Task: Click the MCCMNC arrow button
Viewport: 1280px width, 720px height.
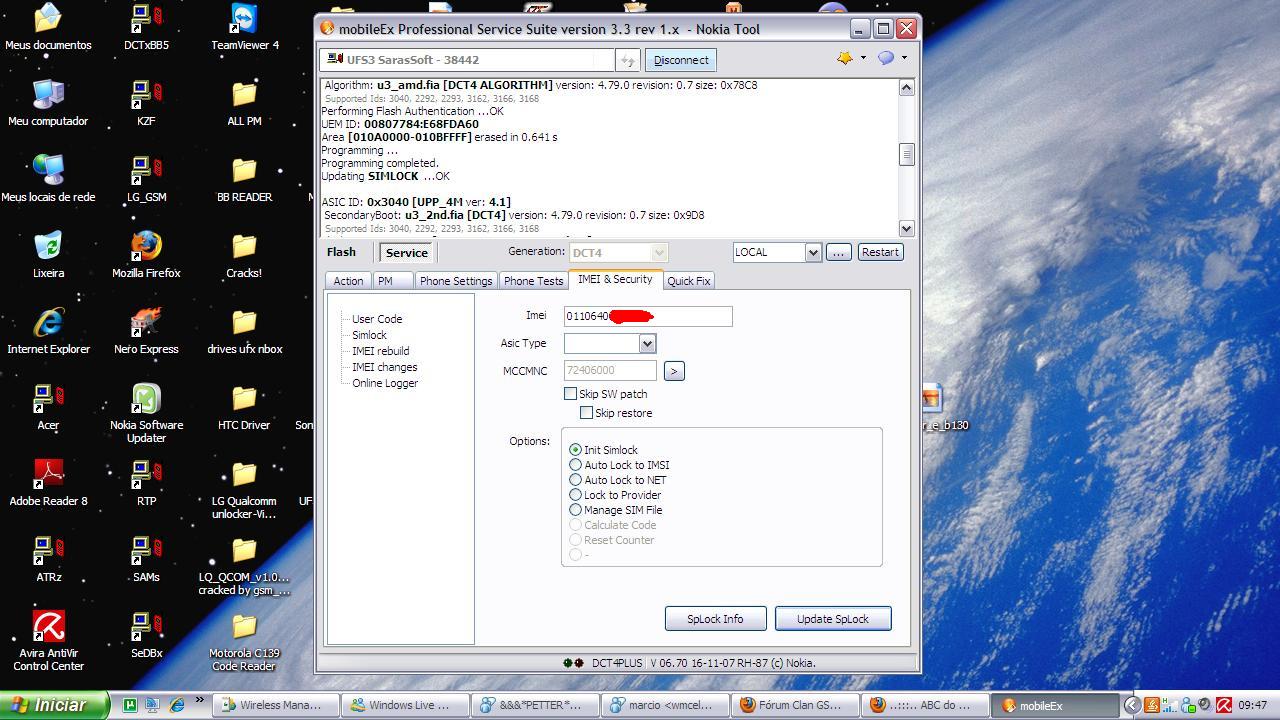Action: click(674, 371)
